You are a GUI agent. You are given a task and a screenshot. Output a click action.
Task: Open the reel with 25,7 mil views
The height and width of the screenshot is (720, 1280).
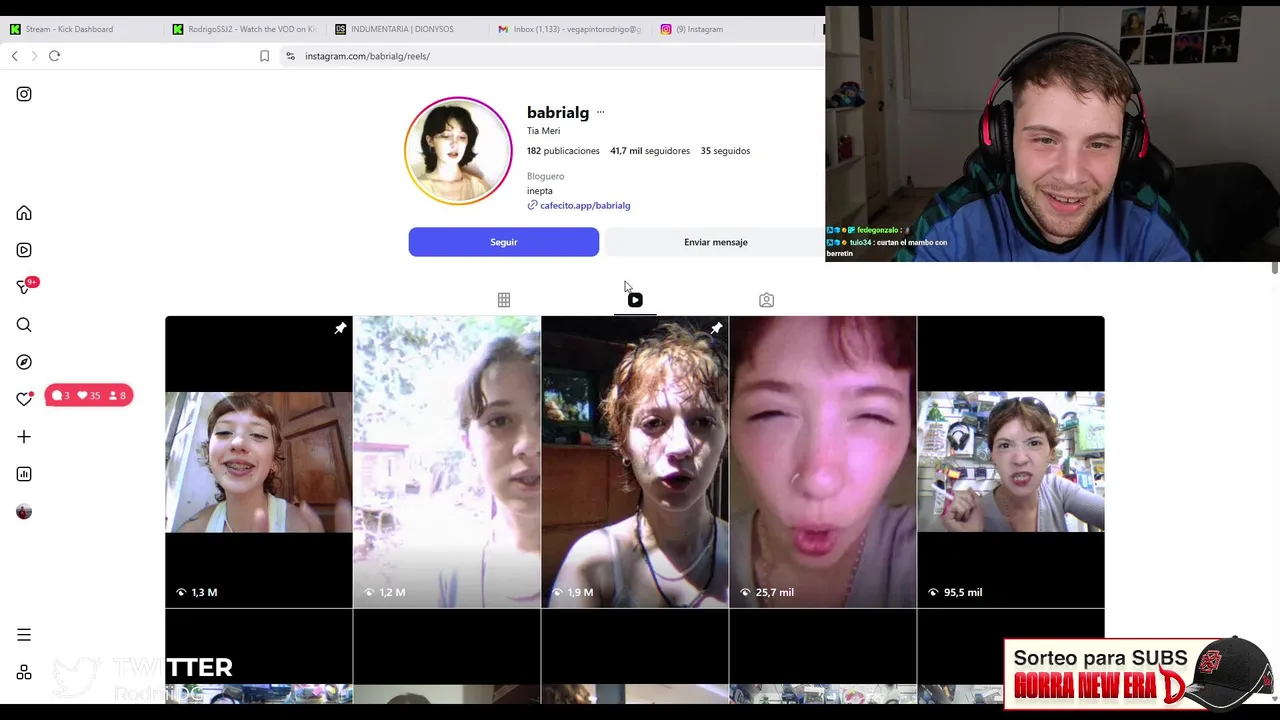tap(823, 462)
